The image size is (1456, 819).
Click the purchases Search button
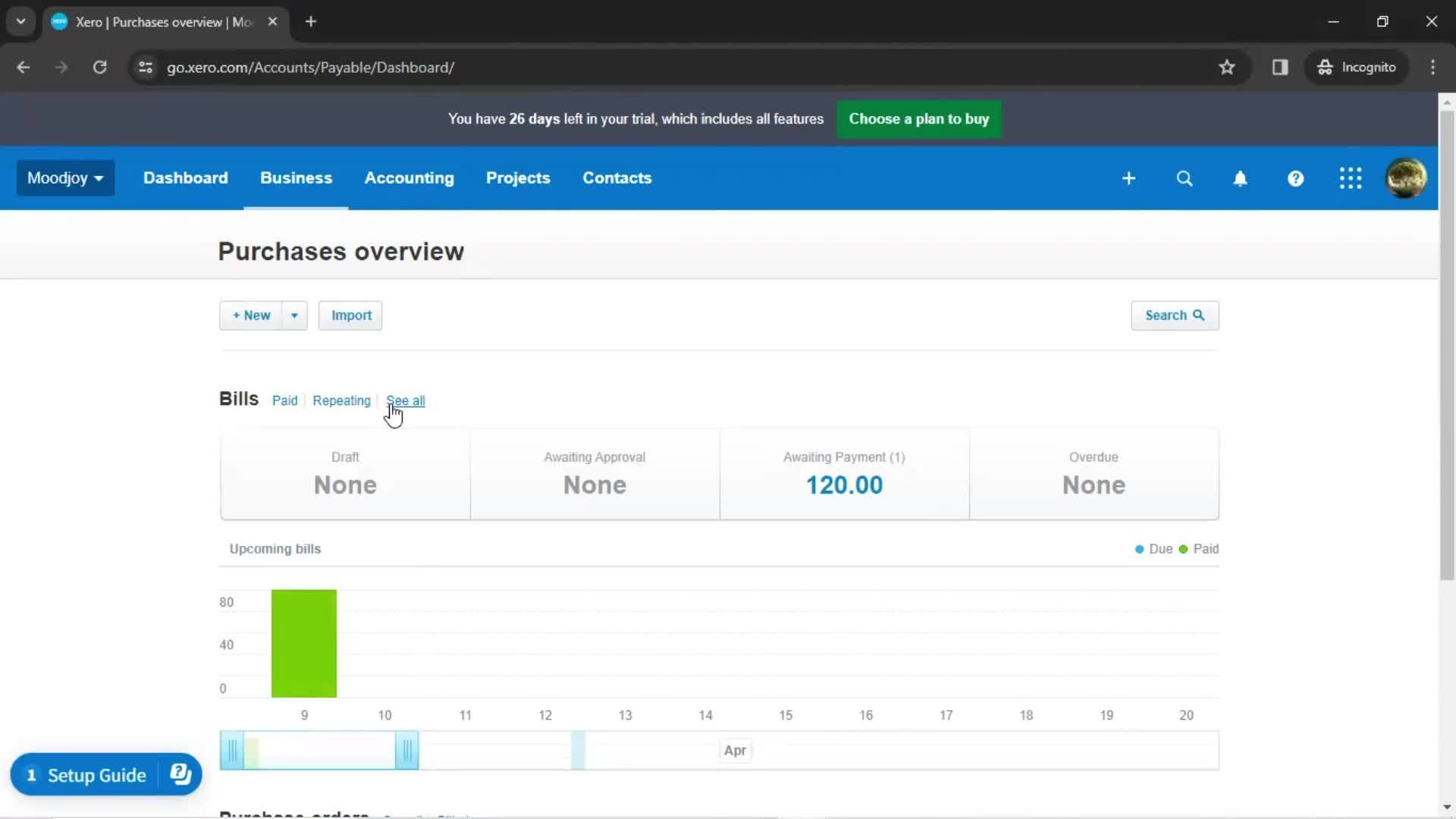pyautogui.click(x=1175, y=315)
